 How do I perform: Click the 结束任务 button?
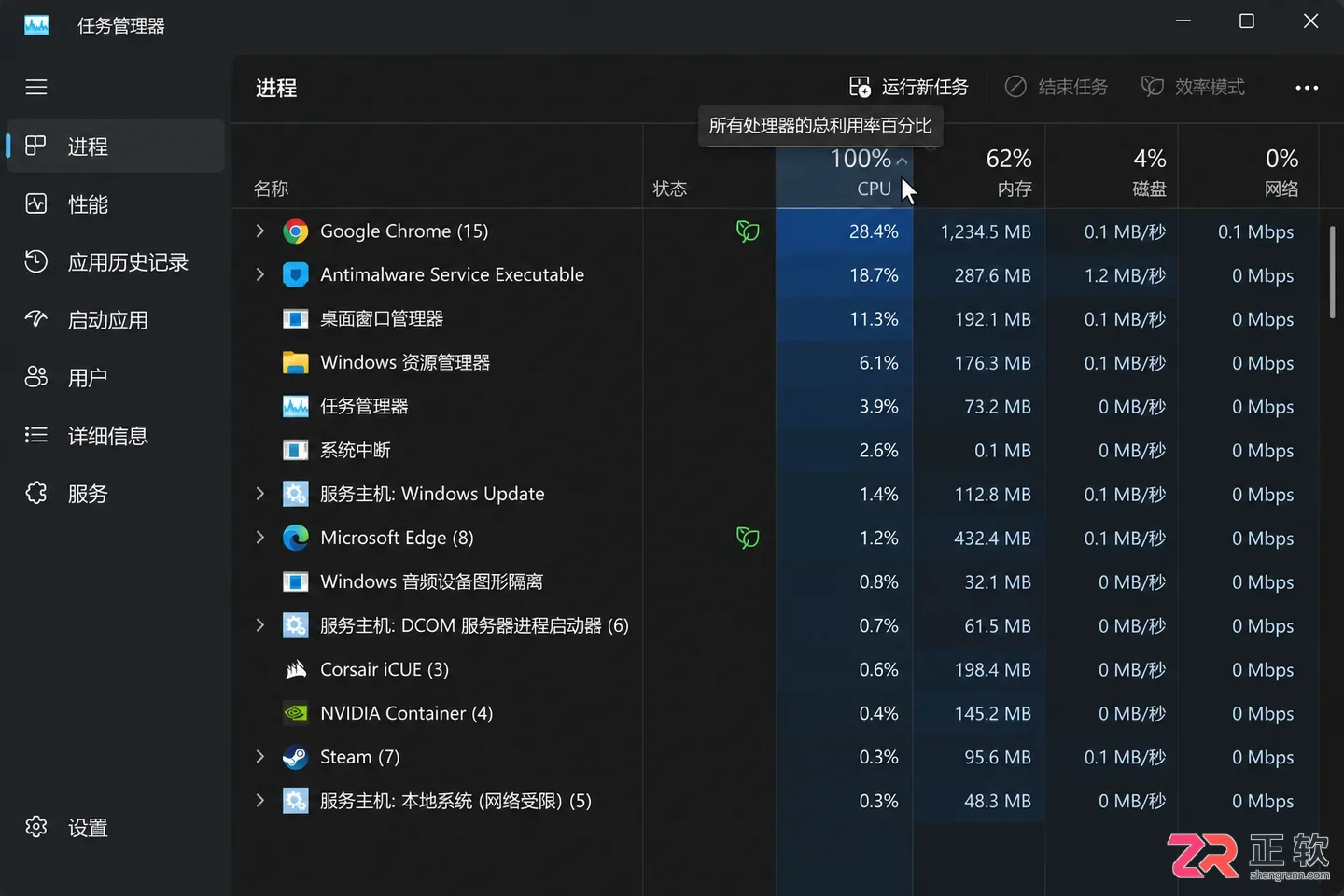(1057, 87)
